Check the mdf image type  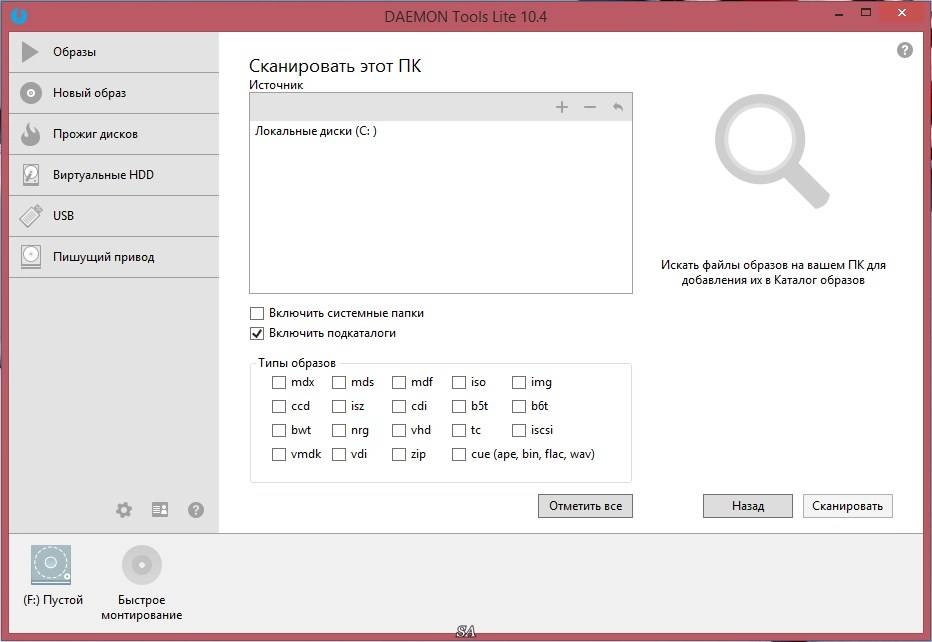[x=399, y=382]
